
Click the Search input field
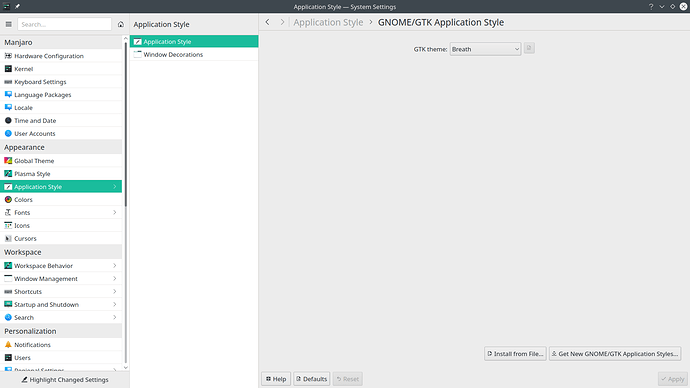[64, 24]
